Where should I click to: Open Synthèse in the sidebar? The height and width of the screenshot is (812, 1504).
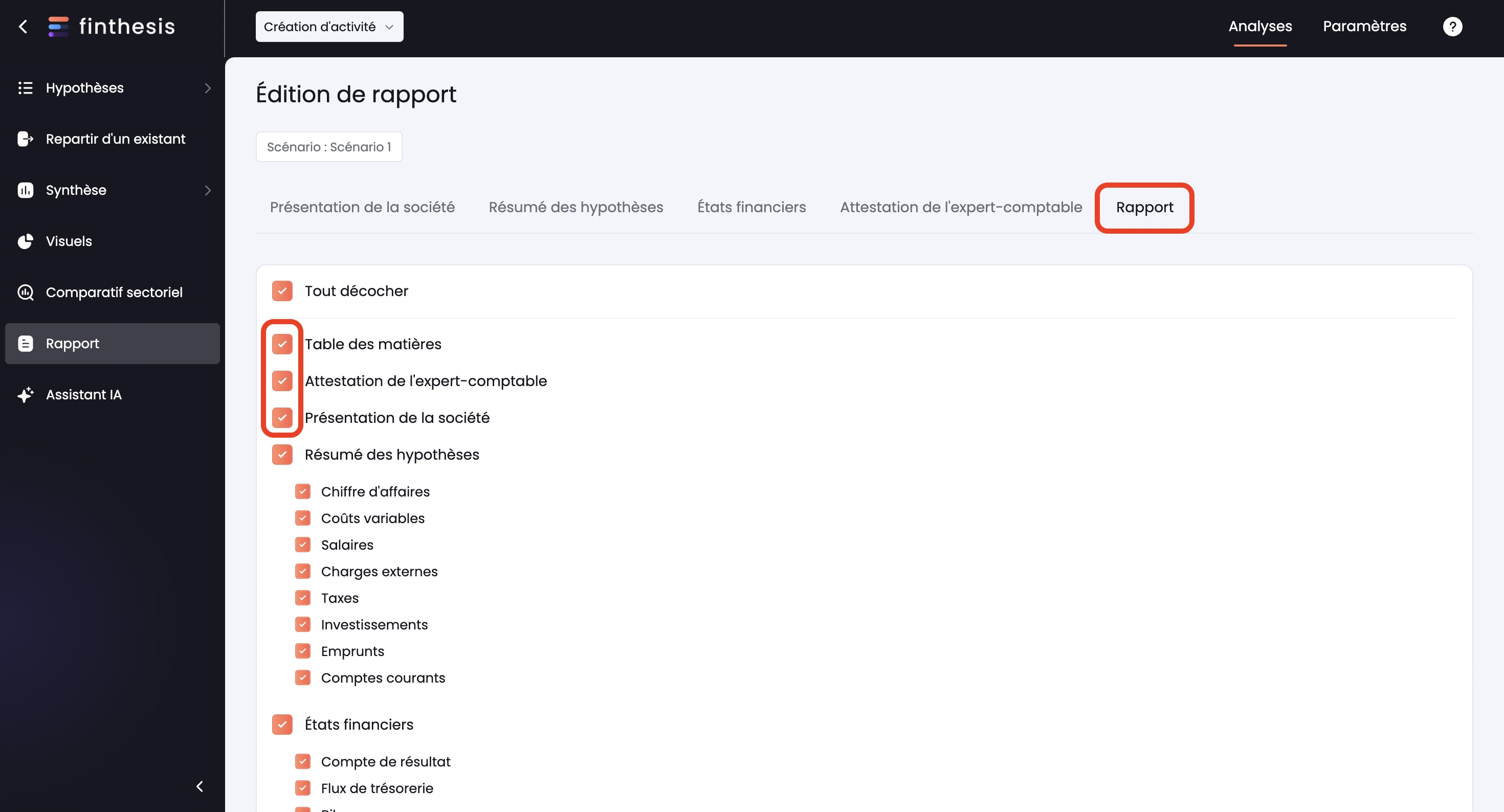(112, 190)
